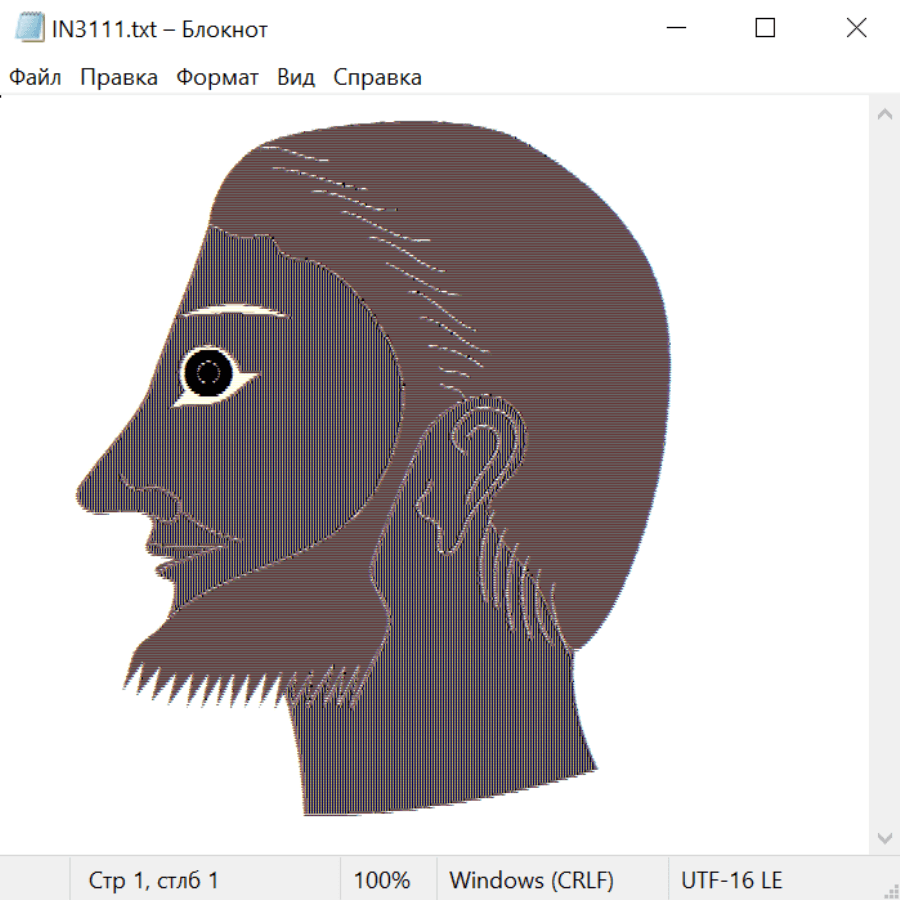Click the Стр 1, стлб 1 status indicator

click(x=153, y=880)
